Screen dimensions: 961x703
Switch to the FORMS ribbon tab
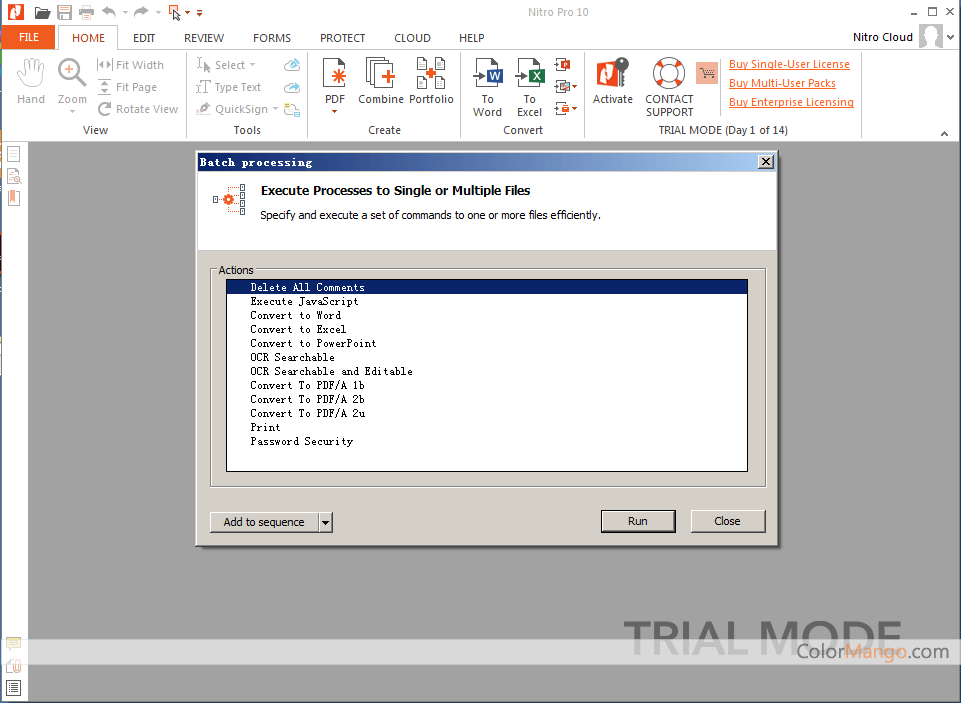point(272,38)
